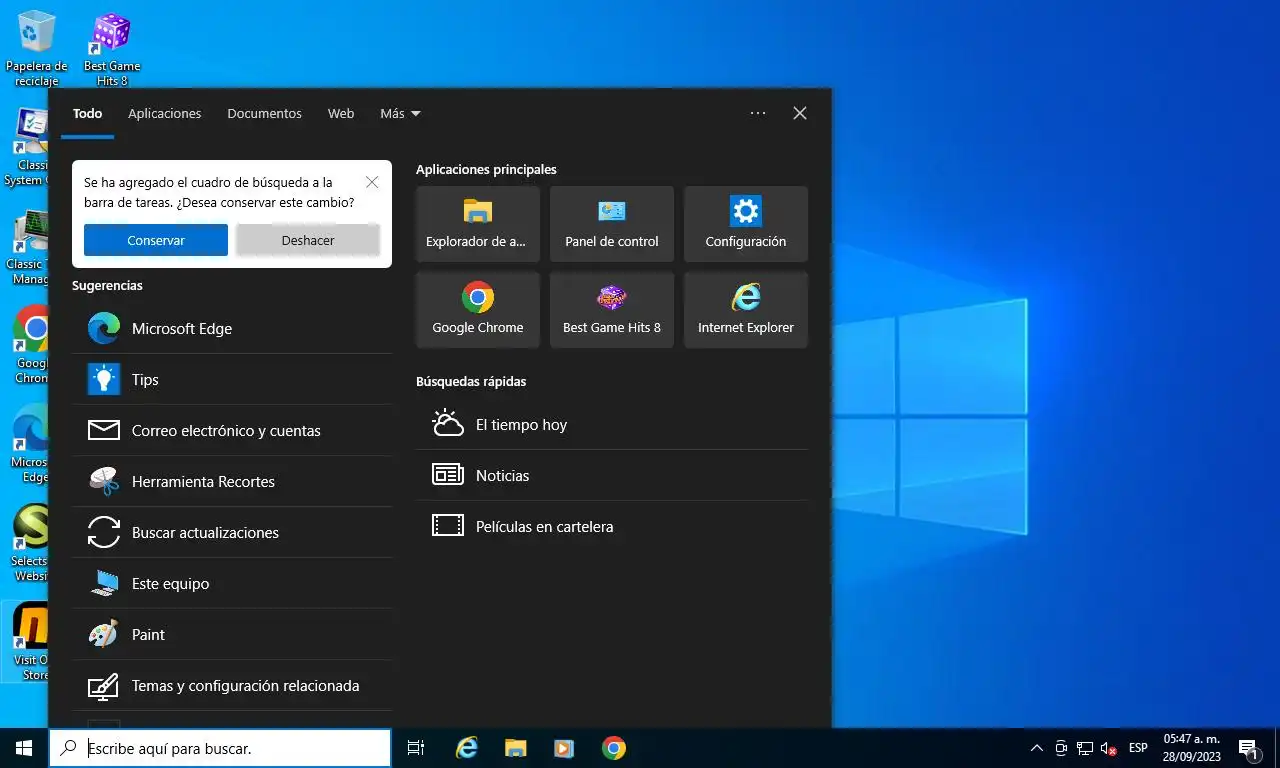Screen dimensions: 1280x768
Task: Launch Internet Explorer tile
Action: pos(746,310)
